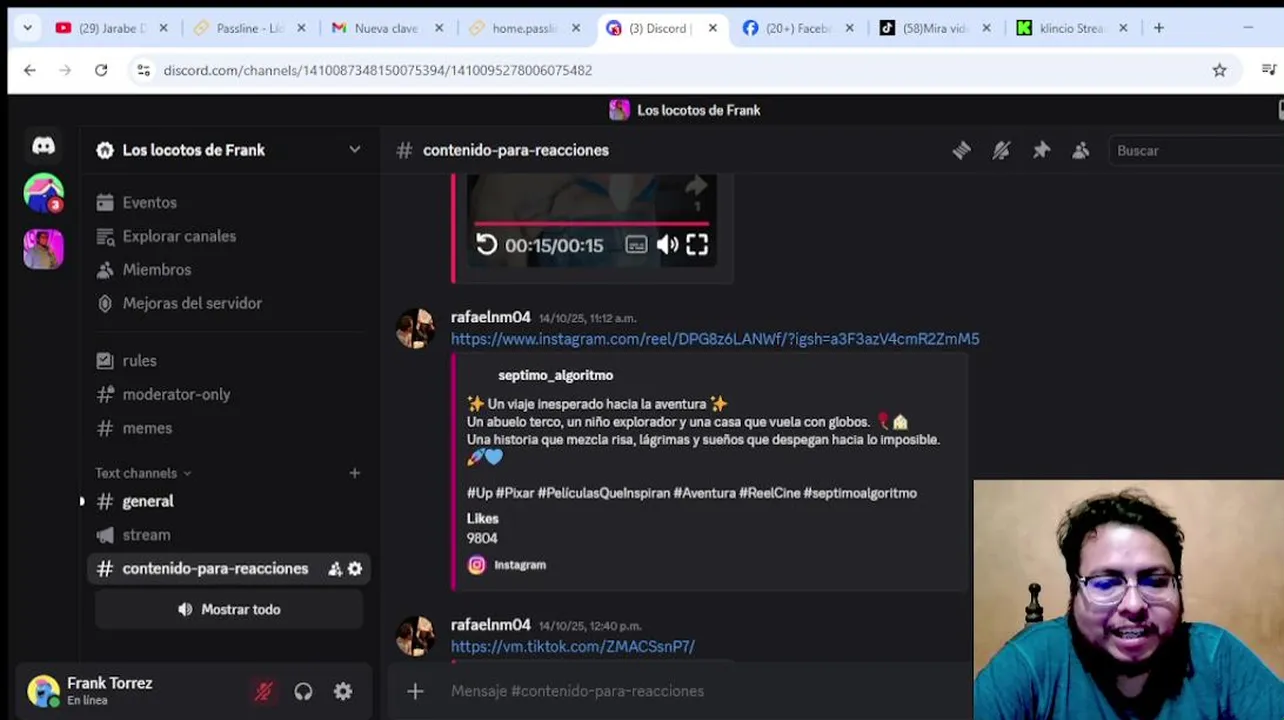Add a channel with plus next to Text channels
This screenshot has width=1284, height=720.
coord(354,473)
